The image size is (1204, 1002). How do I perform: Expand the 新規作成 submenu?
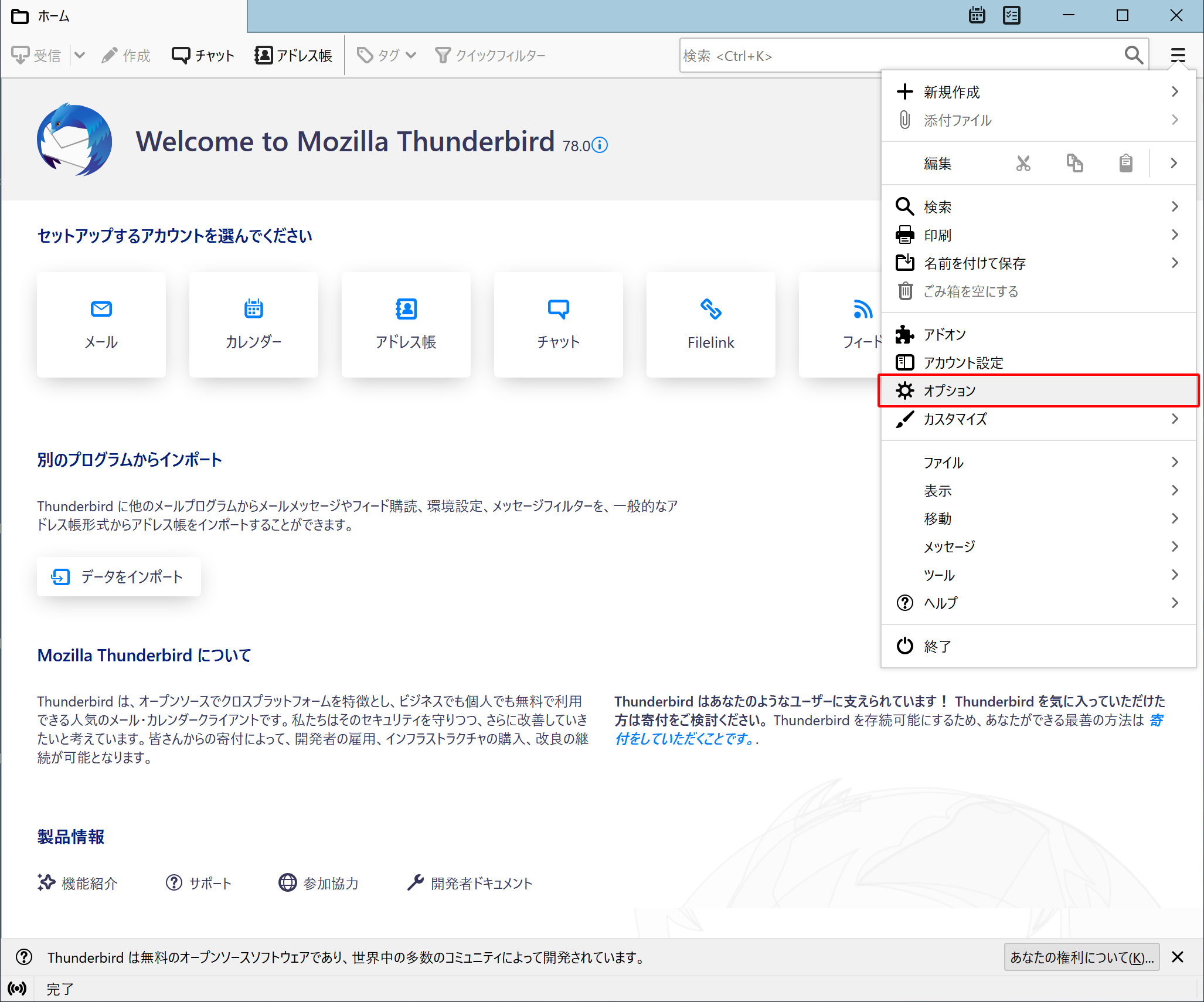pyautogui.click(x=1038, y=92)
